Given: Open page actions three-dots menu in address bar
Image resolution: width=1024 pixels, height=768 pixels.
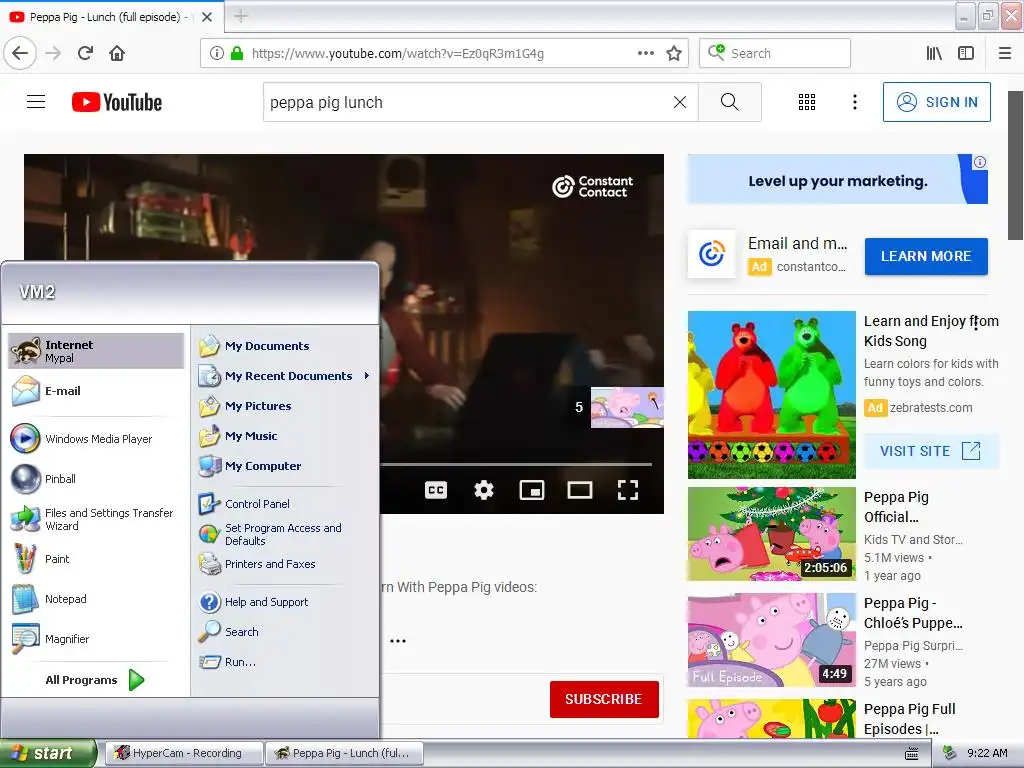Looking at the screenshot, I should point(646,53).
